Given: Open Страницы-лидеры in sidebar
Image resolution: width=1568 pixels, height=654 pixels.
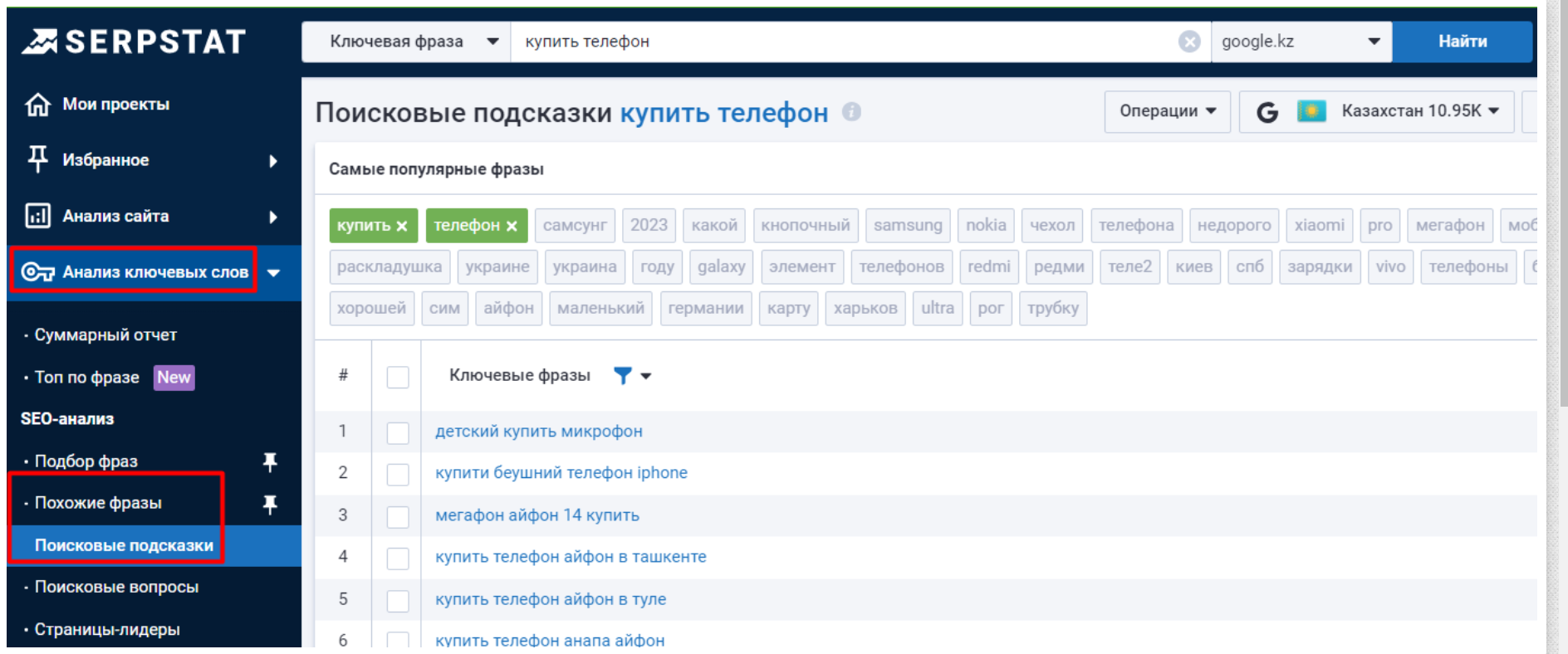Looking at the screenshot, I should (107, 629).
